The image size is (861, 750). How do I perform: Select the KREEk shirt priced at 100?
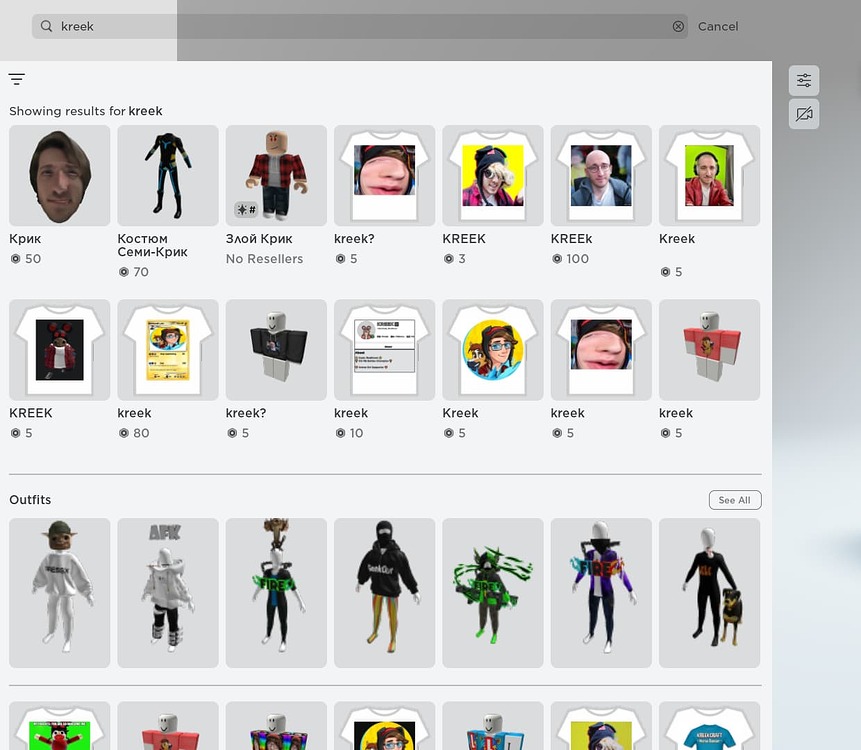tap(600, 175)
